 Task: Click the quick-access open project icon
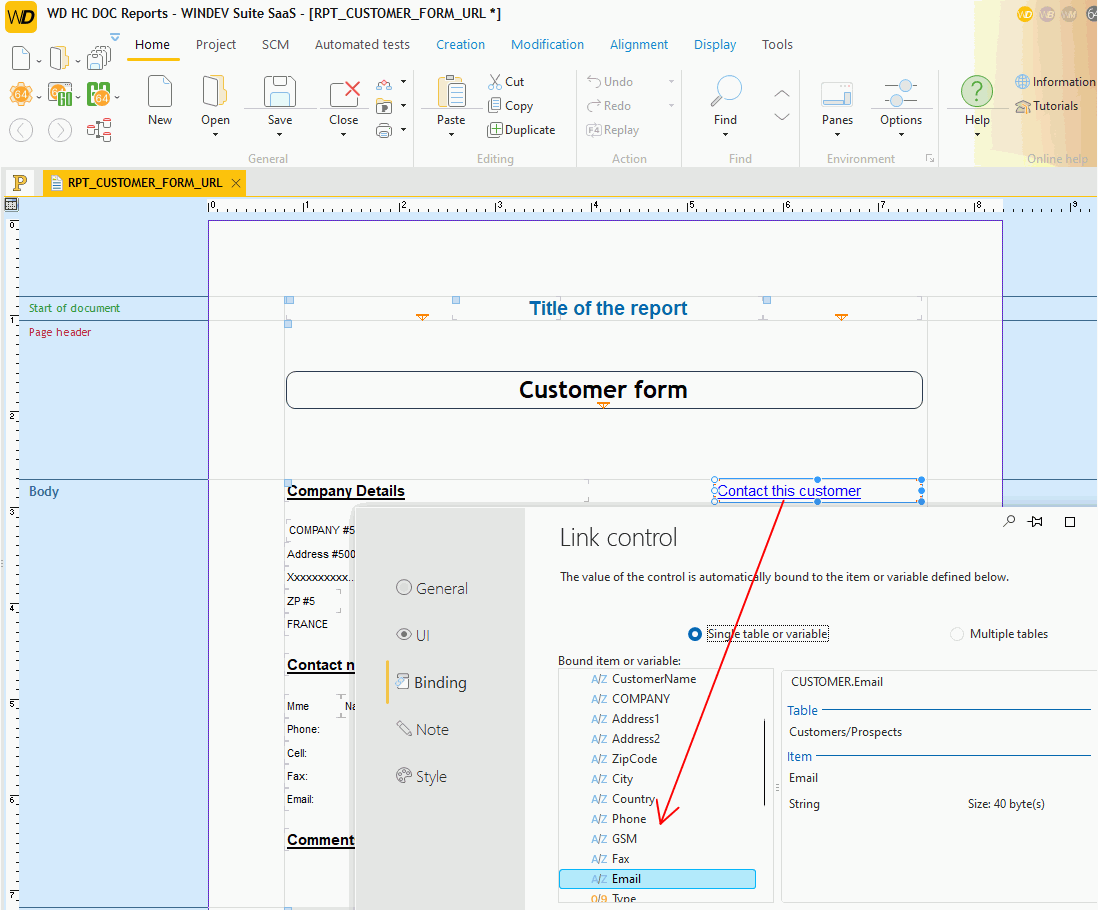point(59,58)
